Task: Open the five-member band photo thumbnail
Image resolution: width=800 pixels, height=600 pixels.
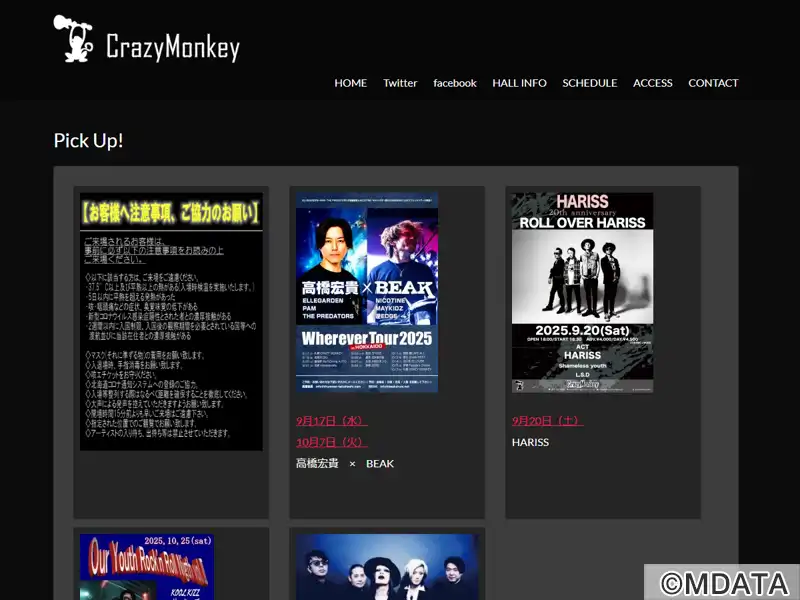Action: coord(387,567)
